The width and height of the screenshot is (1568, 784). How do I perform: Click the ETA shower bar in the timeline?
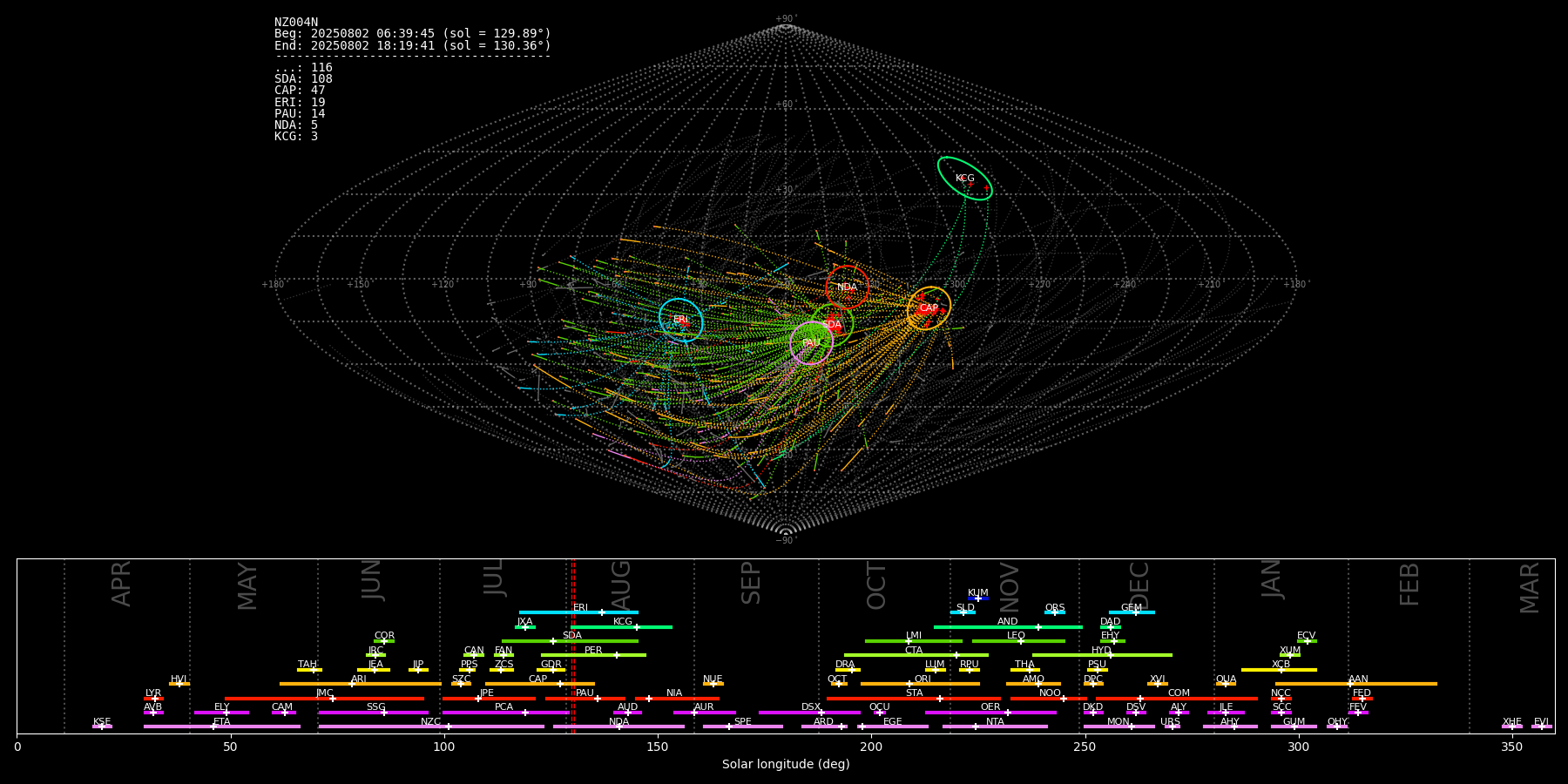coord(222,727)
